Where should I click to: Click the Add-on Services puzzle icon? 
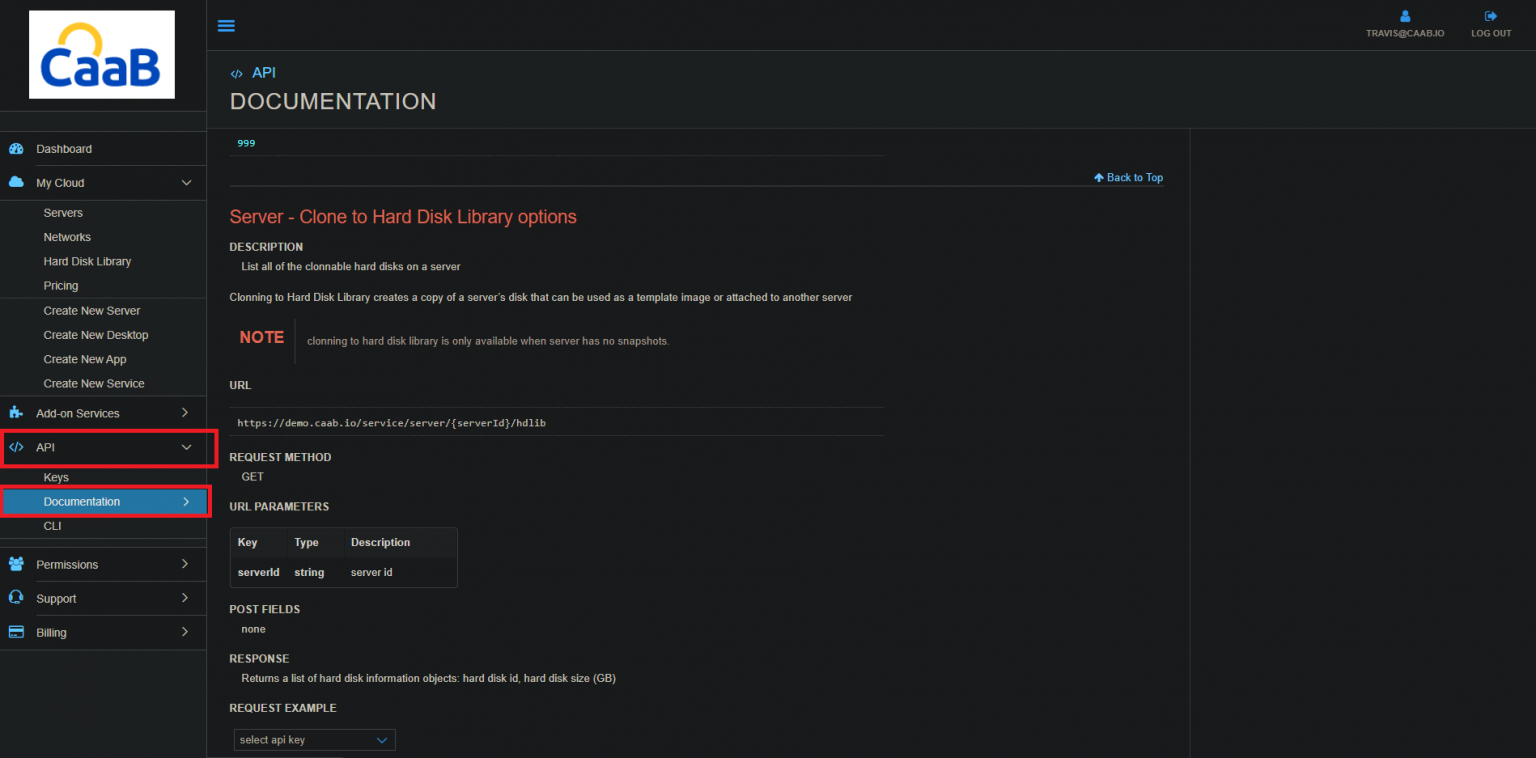pos(16,412)
